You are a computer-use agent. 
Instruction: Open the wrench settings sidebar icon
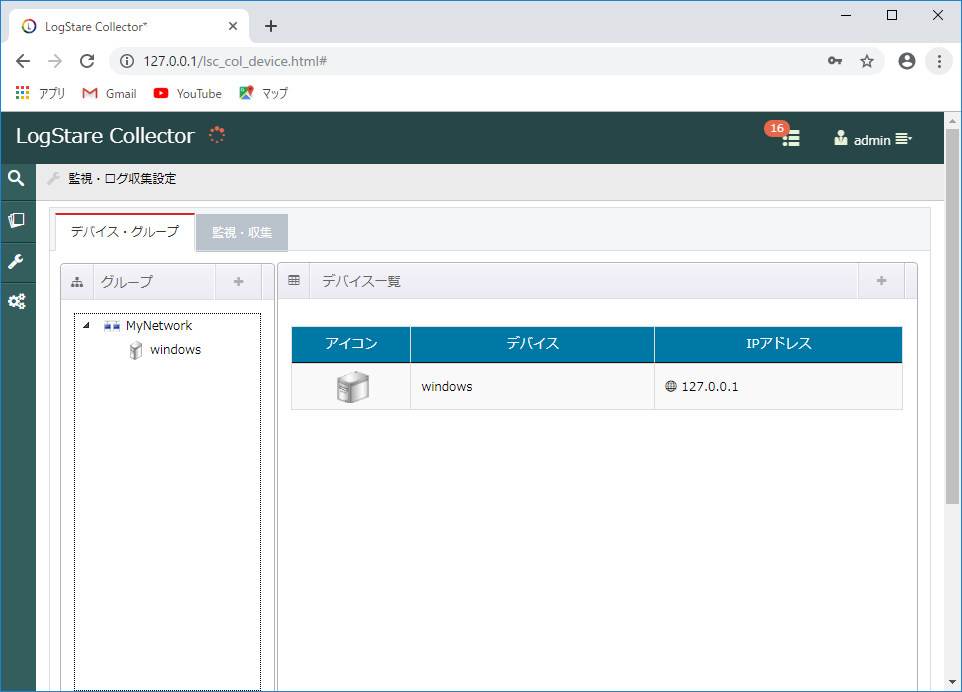click(17, 262)
